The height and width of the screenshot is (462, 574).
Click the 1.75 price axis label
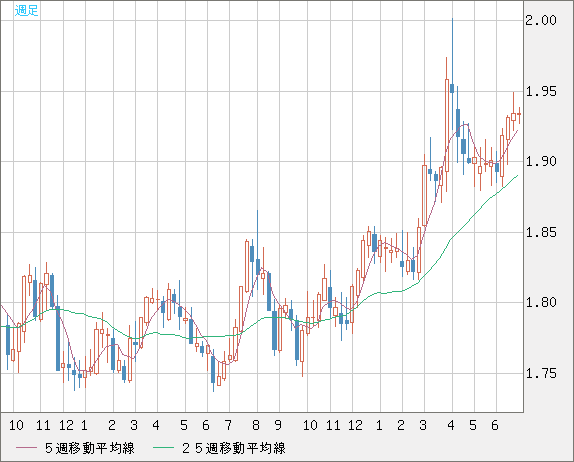point(541,374)
